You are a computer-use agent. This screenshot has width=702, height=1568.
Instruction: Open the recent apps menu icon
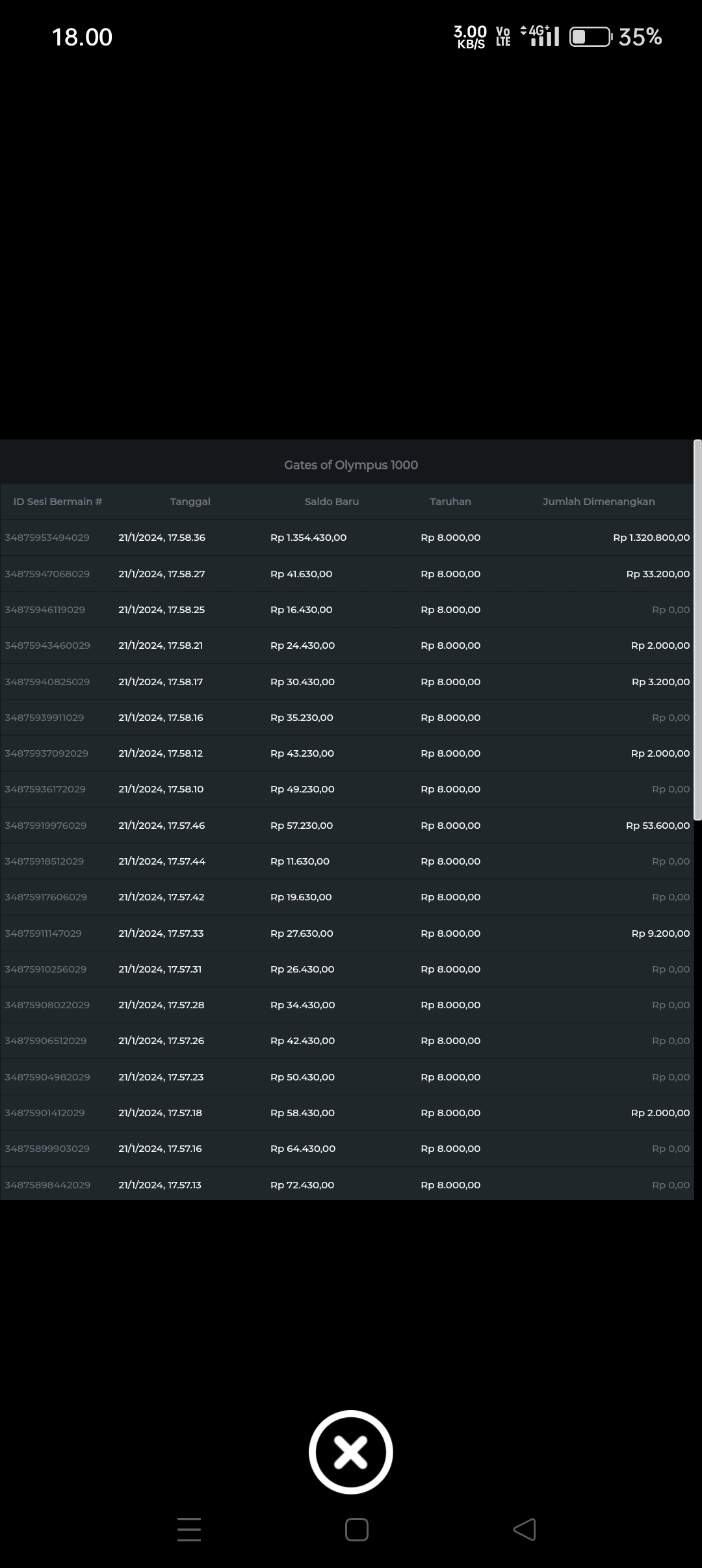point(189,1529)
